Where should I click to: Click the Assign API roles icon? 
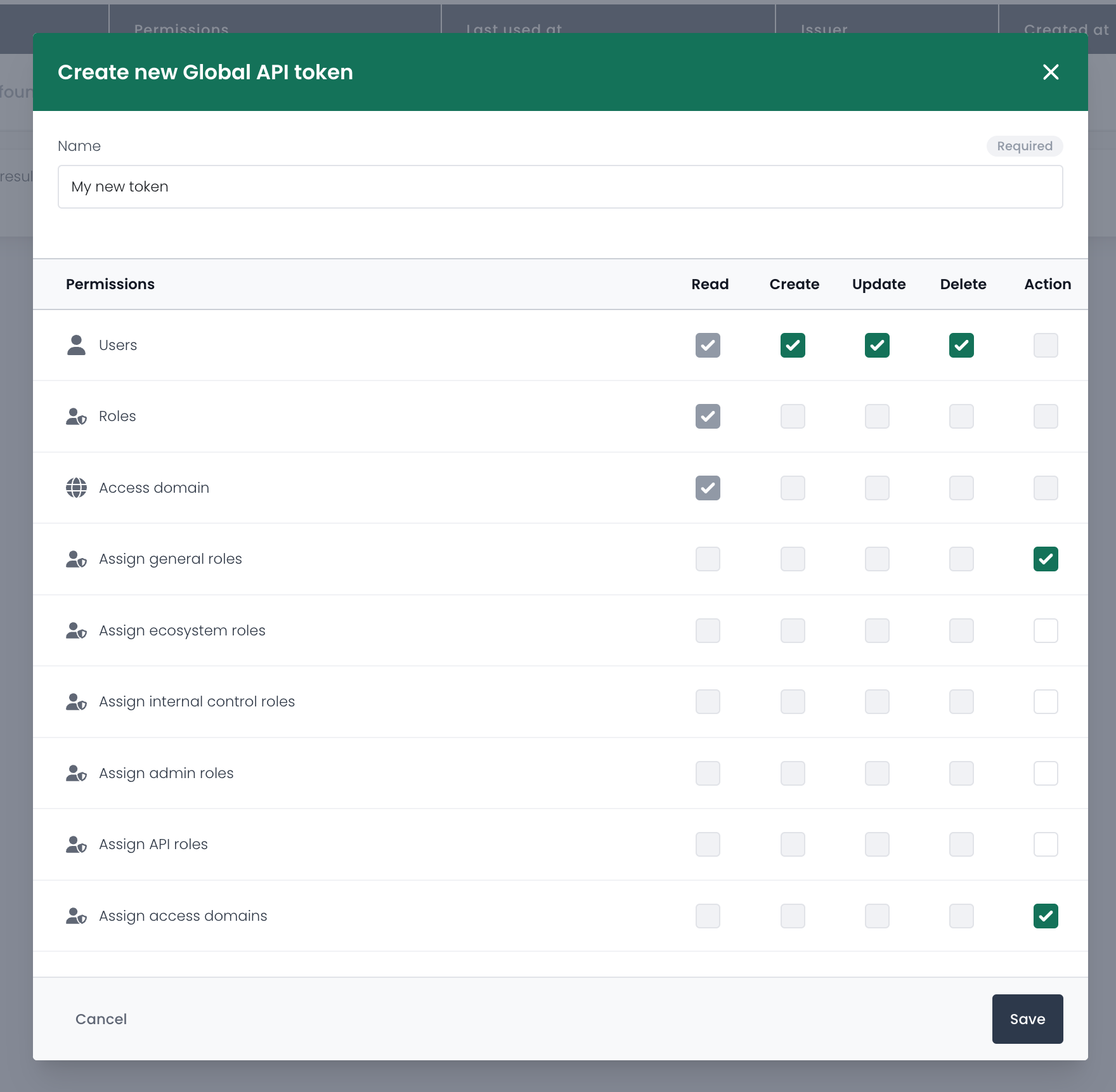[76, 845]
